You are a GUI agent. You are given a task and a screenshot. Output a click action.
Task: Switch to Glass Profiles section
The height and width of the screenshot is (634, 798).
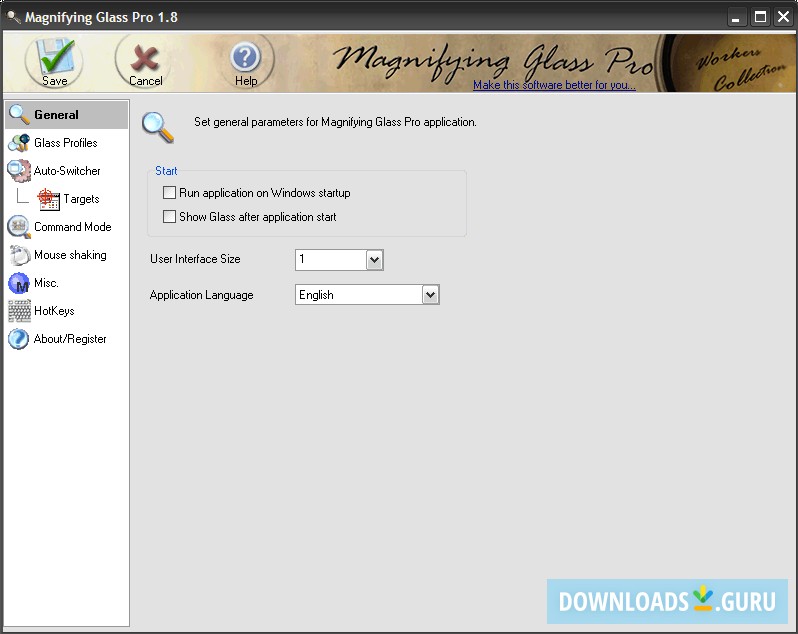67,143
